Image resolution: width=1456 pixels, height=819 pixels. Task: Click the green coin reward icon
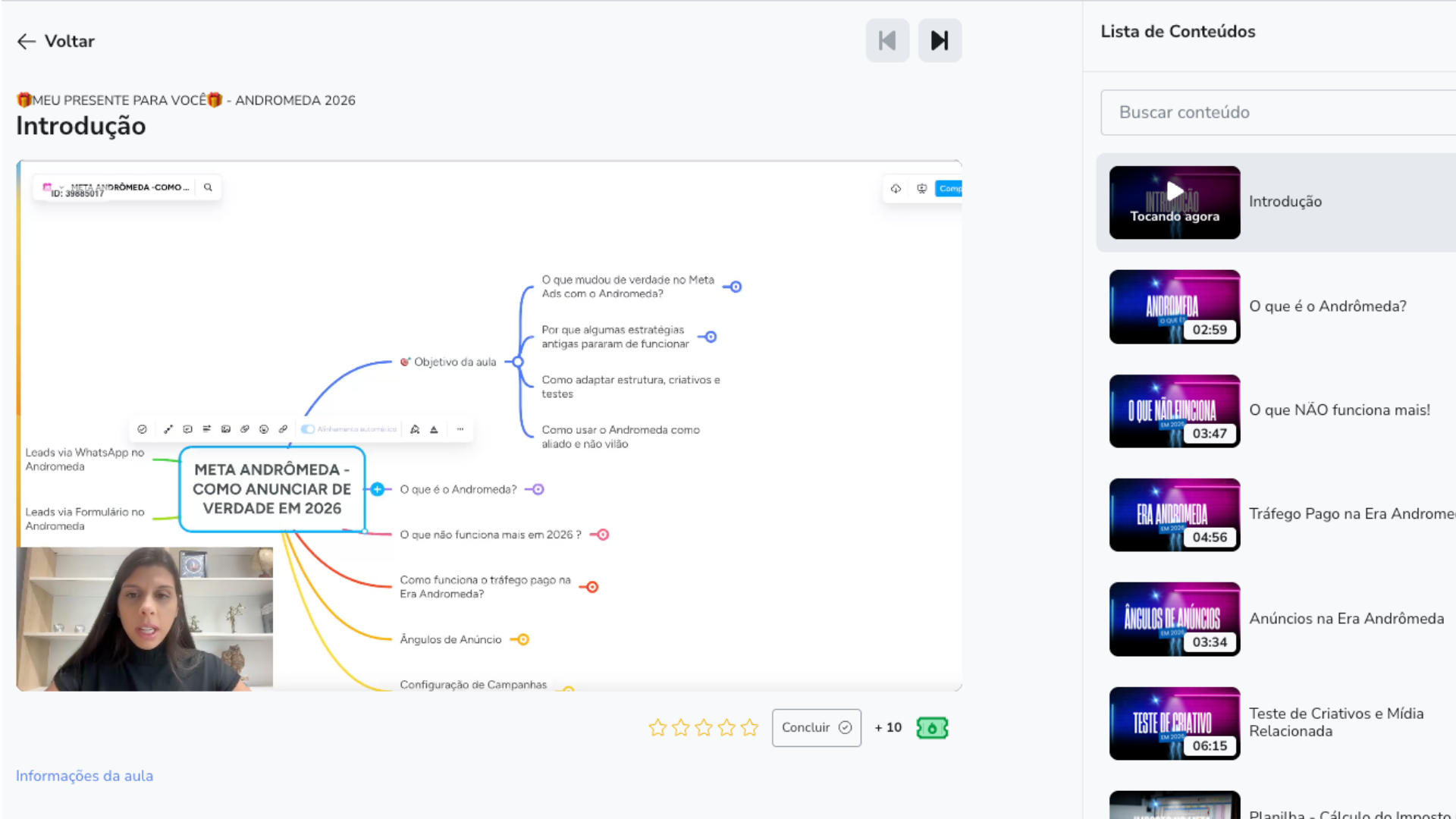pyautogui.click(x=932, y=728)
